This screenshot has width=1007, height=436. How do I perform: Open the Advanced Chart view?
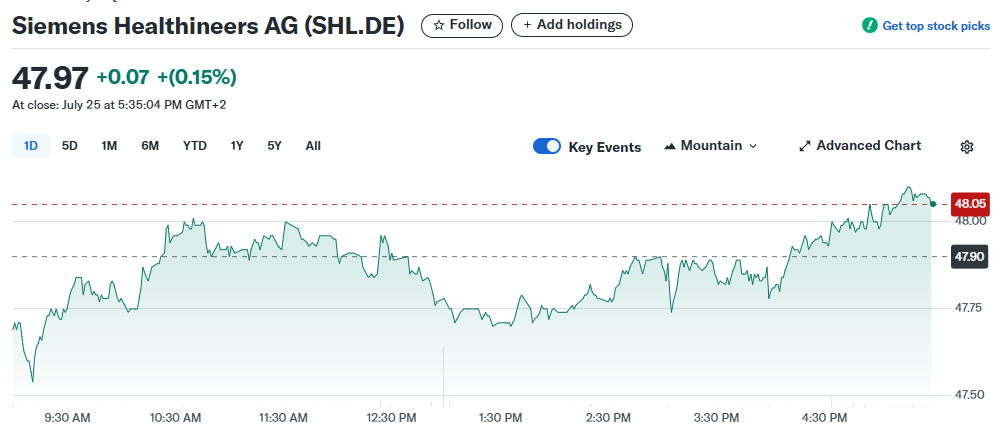pos(860,146)
